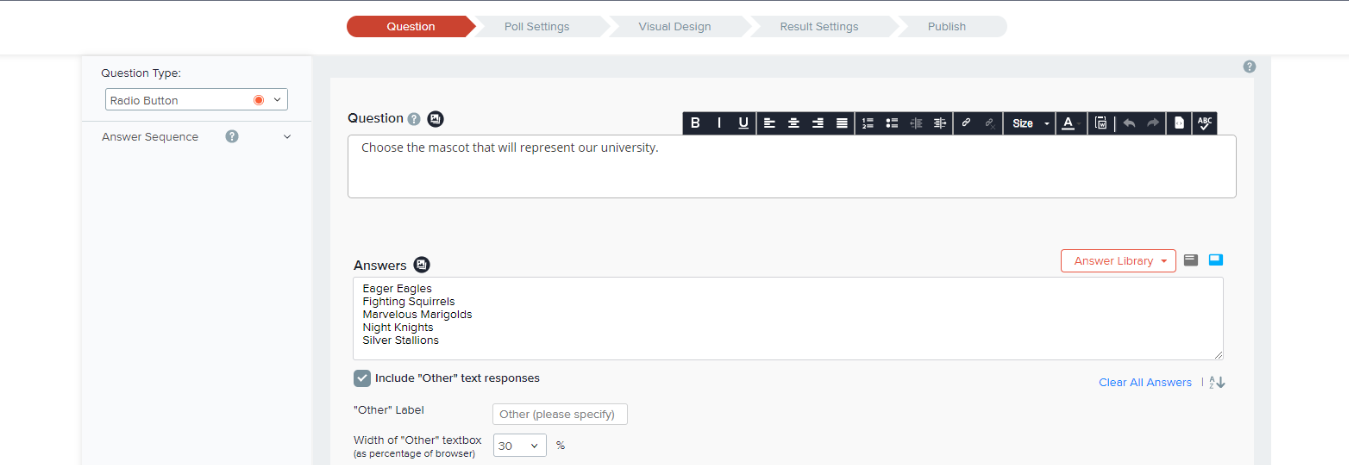Open the font Size dropdown
This screenshot has height=465, width=1349.
(x=1029, y=123)
